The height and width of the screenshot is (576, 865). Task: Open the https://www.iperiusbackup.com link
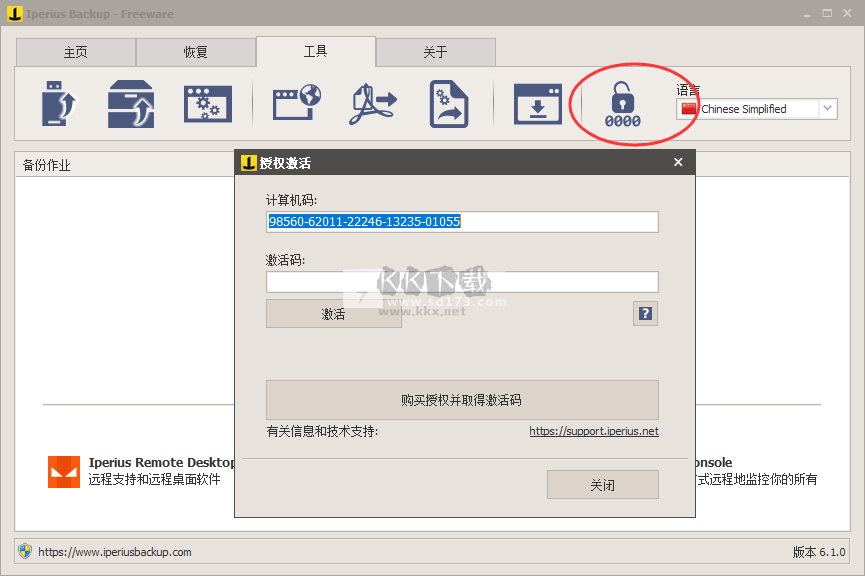(x=115, y=552)
